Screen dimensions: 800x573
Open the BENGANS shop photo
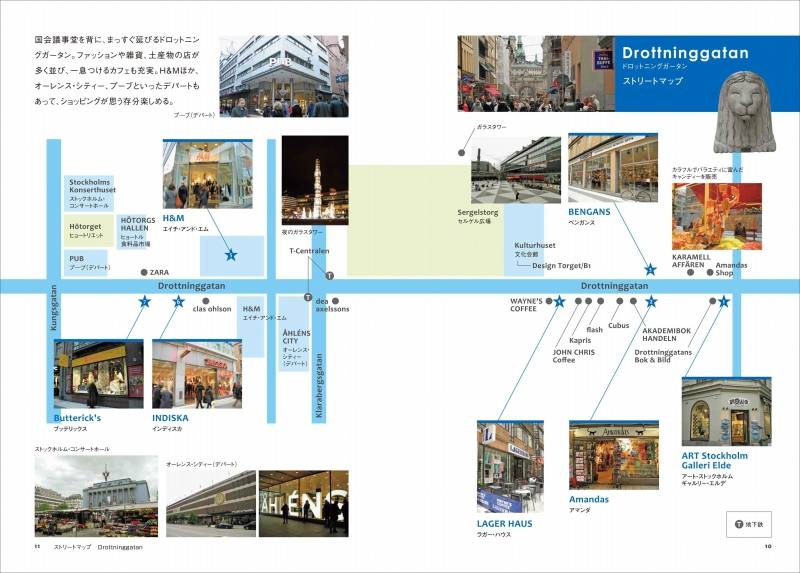point(613,168)
